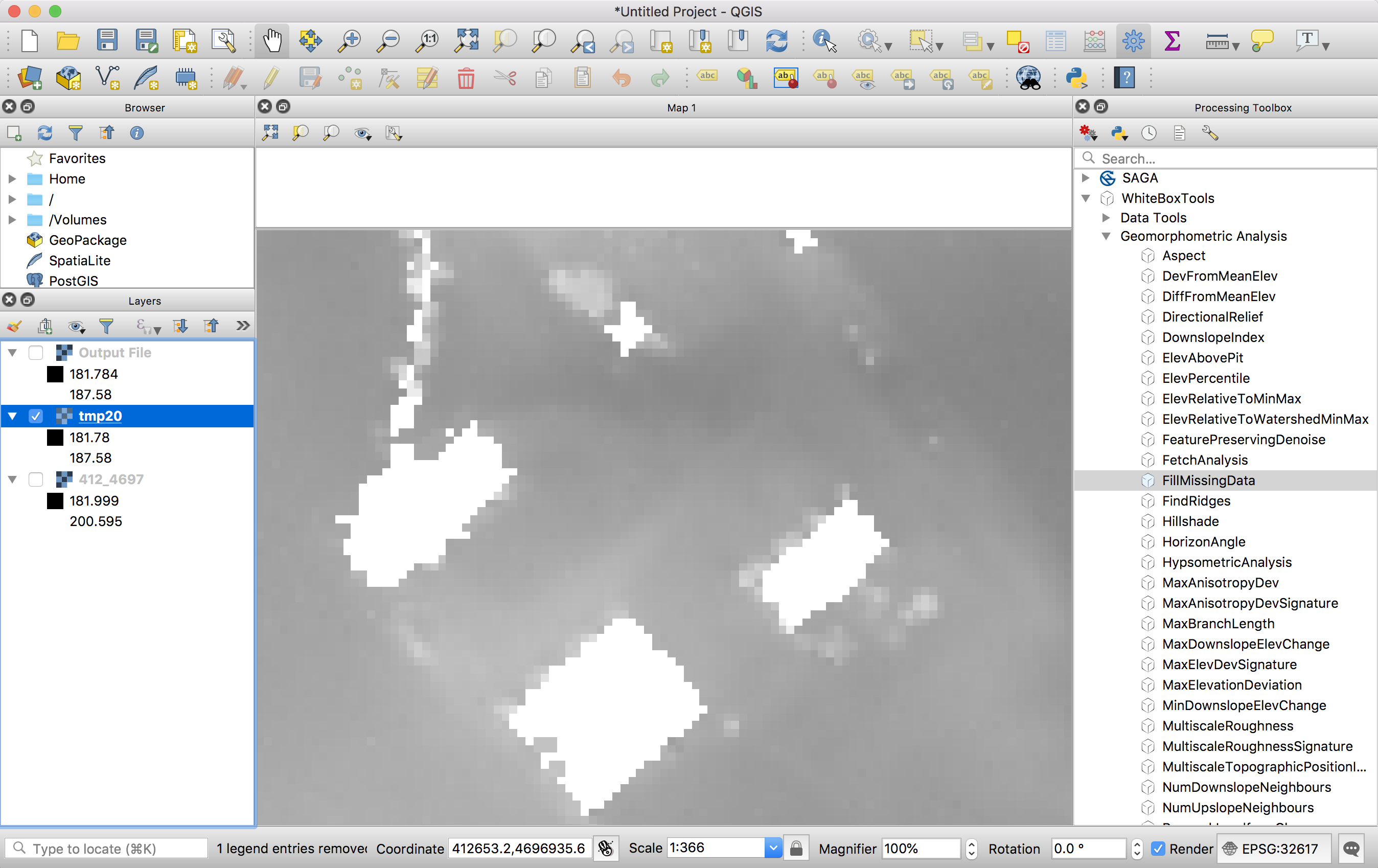Expand /Volumes in Browser
The image size is (1378, 868).
[11, 220]
